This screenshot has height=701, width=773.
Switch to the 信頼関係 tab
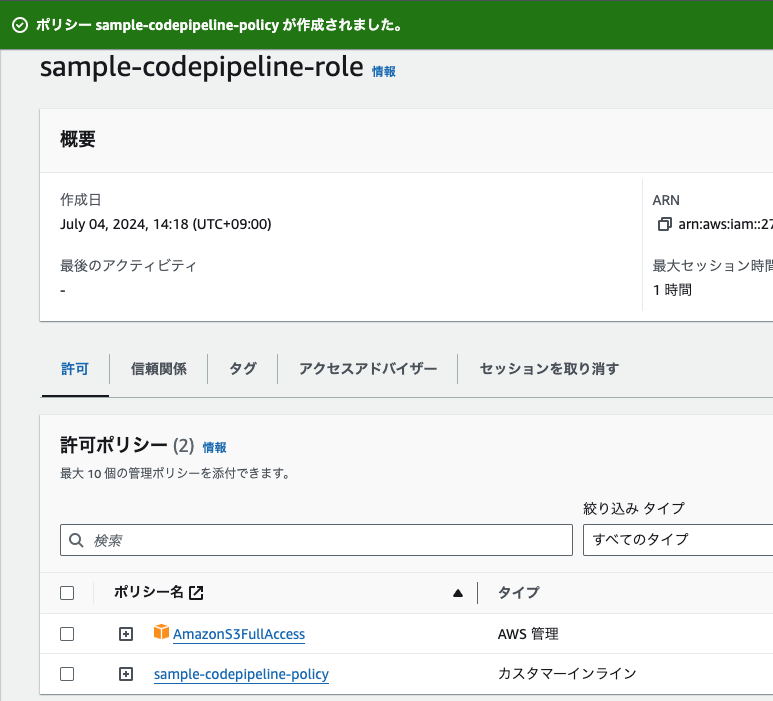pyautogui.click(x=159, y=368)
